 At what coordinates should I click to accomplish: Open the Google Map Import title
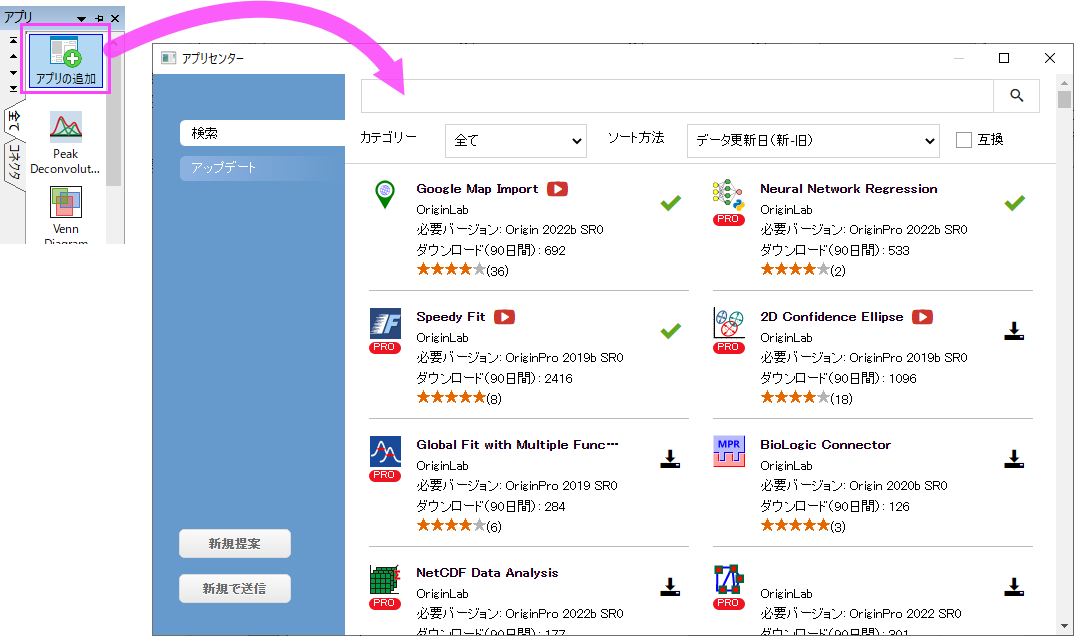(x=477, y=189)
